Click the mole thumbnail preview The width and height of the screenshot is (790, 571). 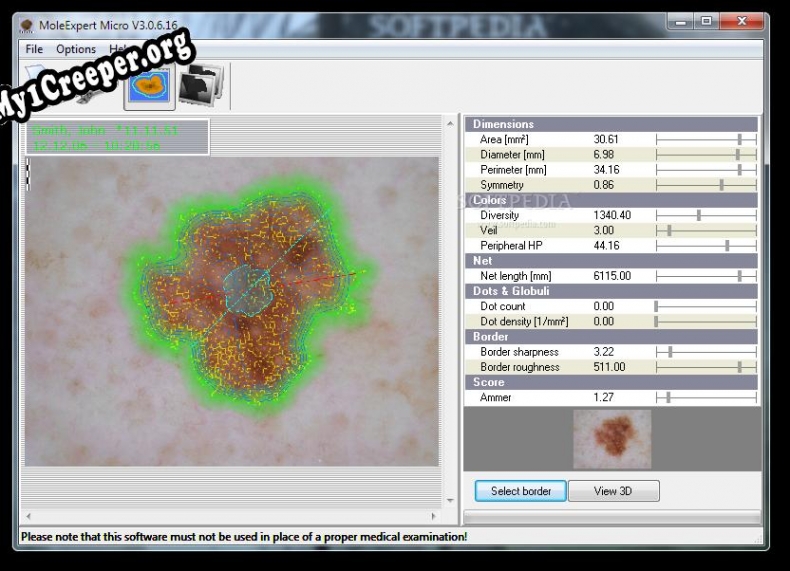pos(612,439)
